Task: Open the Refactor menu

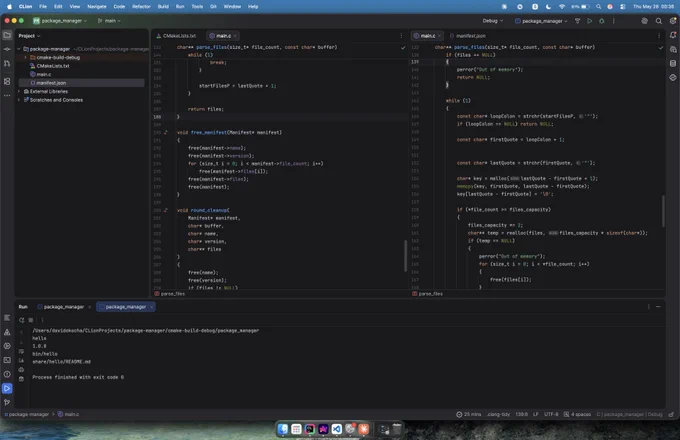Action: 141,7
